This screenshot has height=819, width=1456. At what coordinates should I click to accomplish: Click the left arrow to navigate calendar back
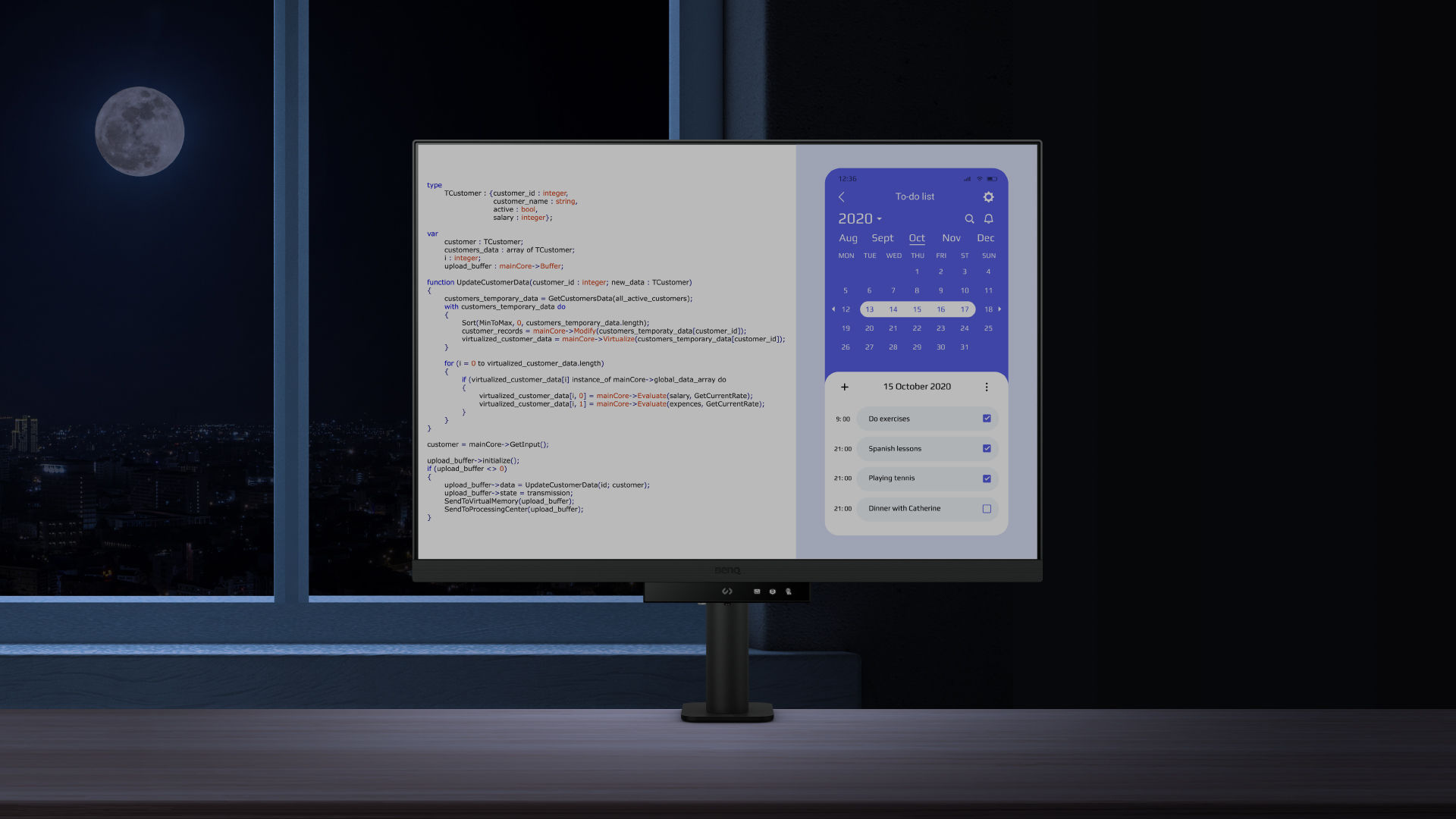(x=834, y=308)
